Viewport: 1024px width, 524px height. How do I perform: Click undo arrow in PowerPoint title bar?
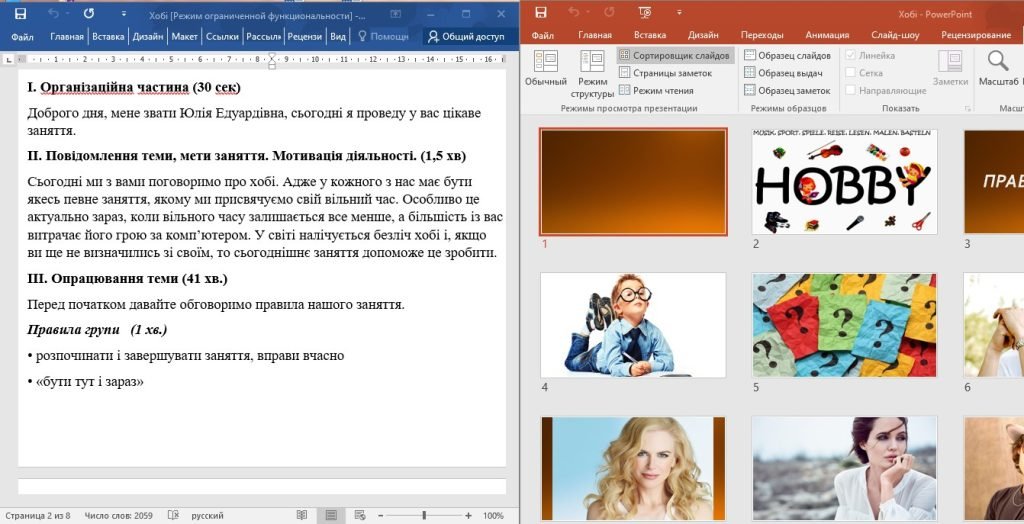click(573, 12)
